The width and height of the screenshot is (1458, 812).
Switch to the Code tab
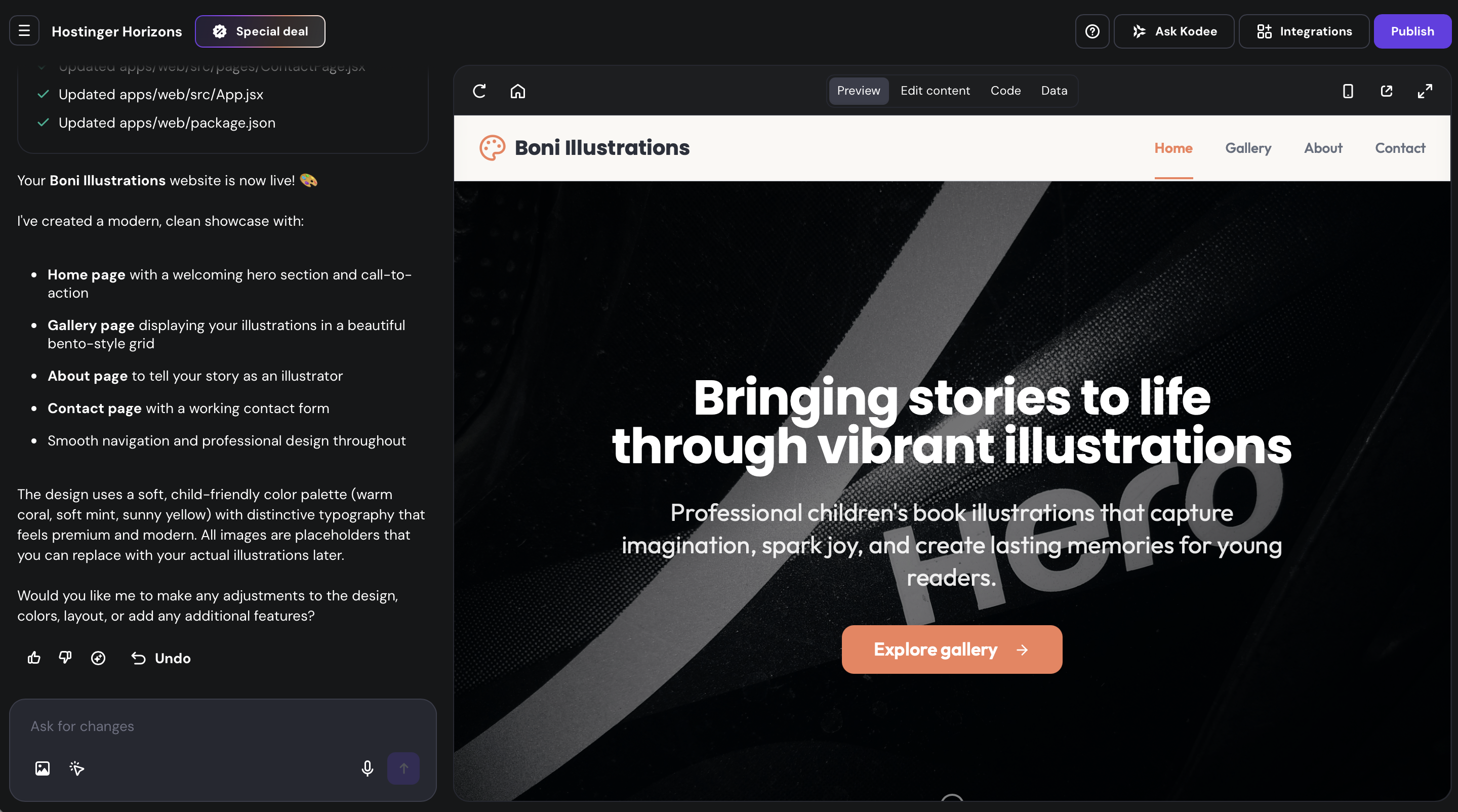tap(1005, 91)
